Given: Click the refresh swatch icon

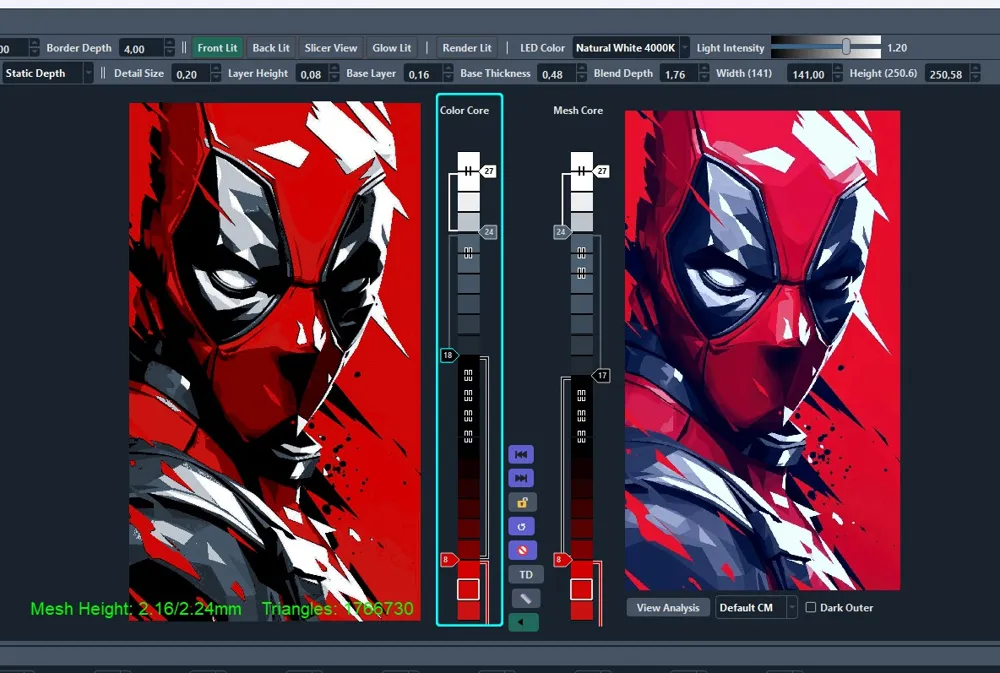Looking at the screenshot, I should coord(520,525).
